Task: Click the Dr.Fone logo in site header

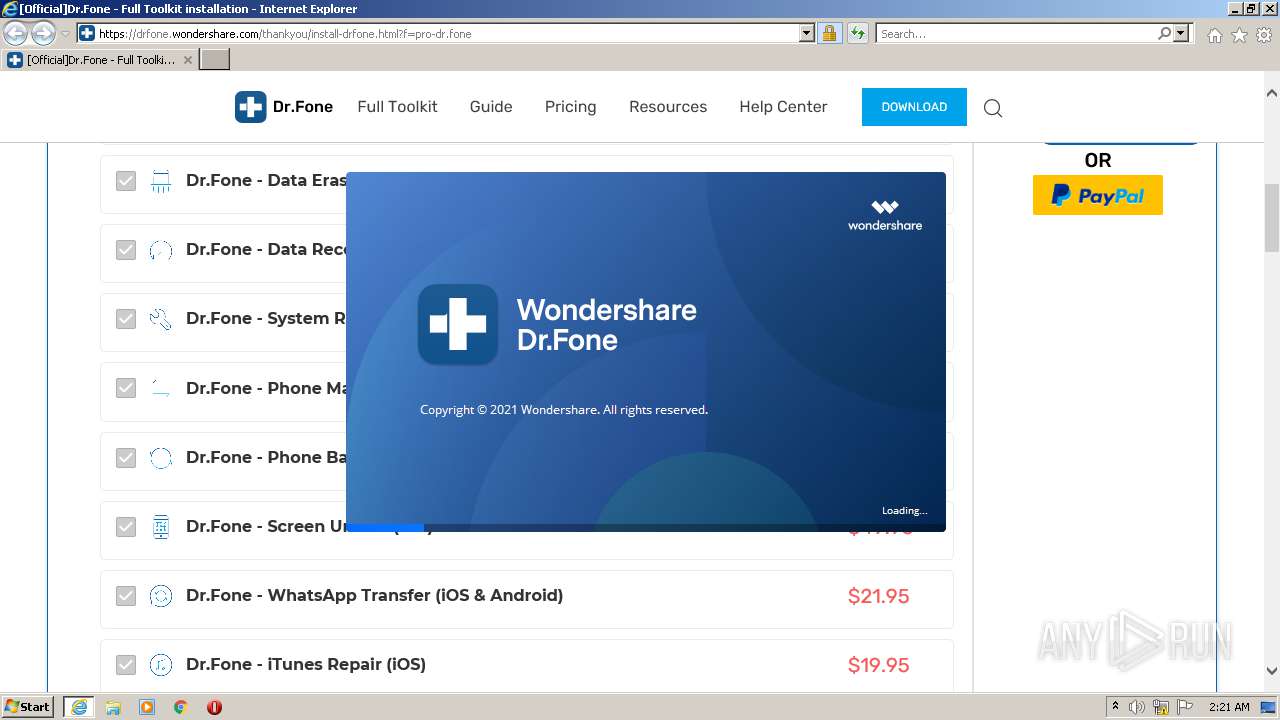Action: click(x=284, y=107)
